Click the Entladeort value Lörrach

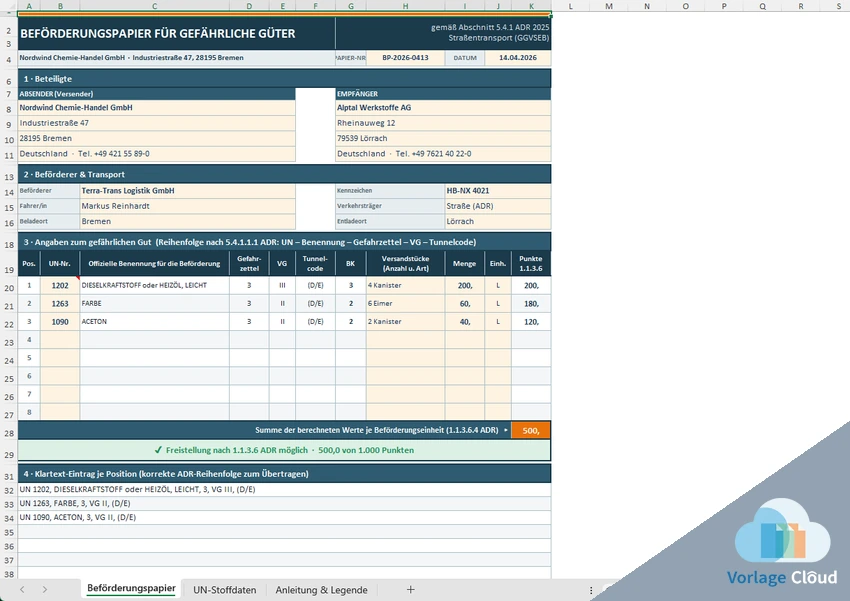click(498, 221)
